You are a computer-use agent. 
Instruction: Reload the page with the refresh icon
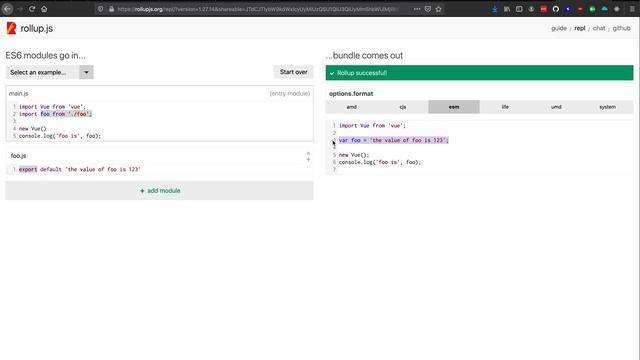(x=32, y=9)
